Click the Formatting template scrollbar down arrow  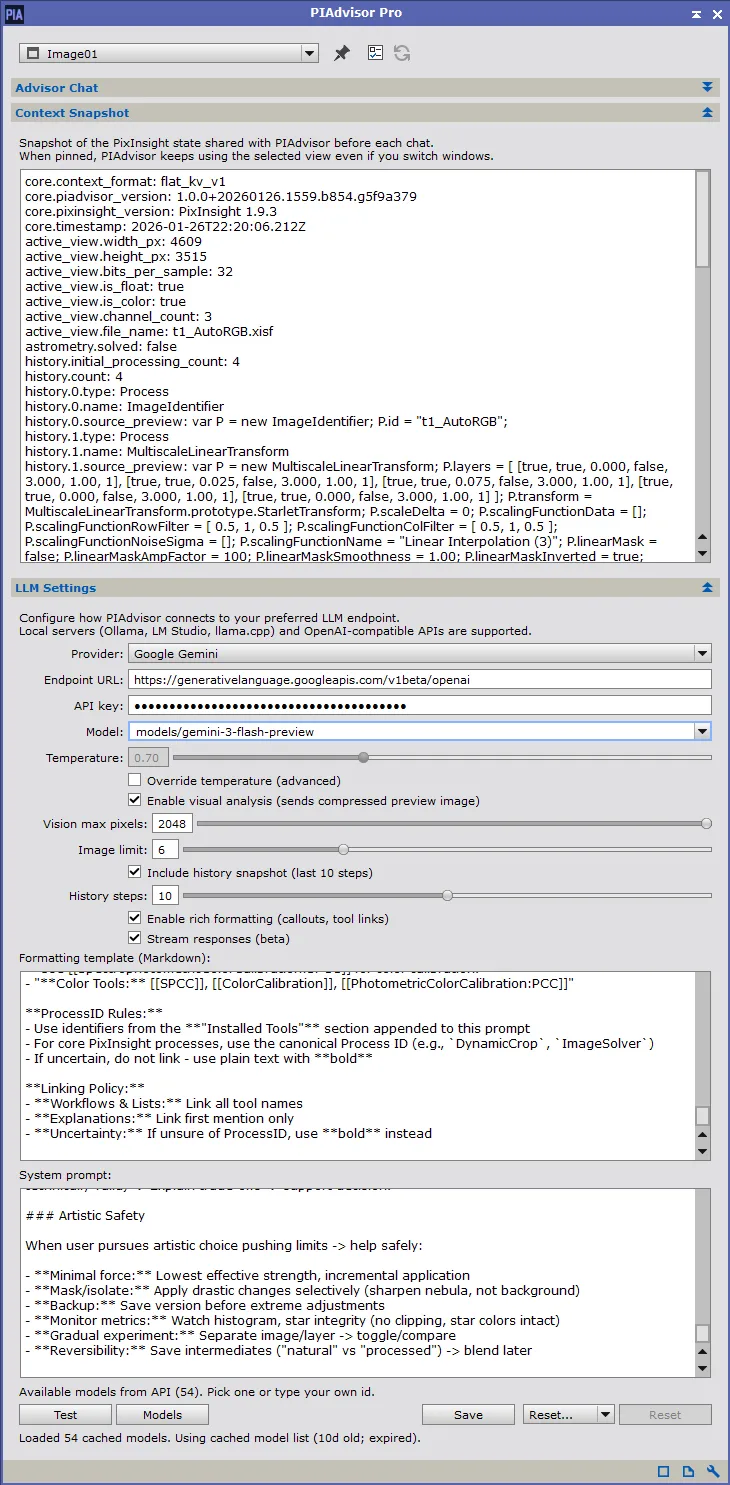pyautogui.click(x=702, y=1152)
